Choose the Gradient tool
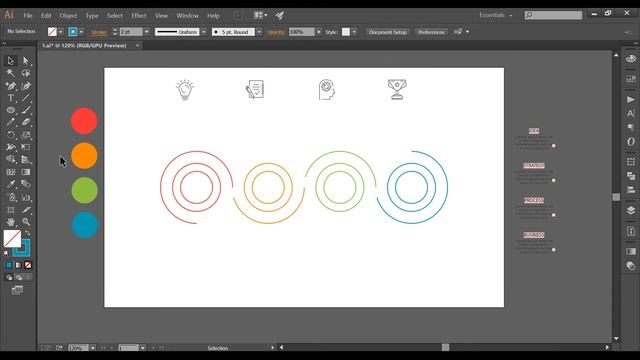This screenshot has height=360, width=640. [x=26, y=172]
